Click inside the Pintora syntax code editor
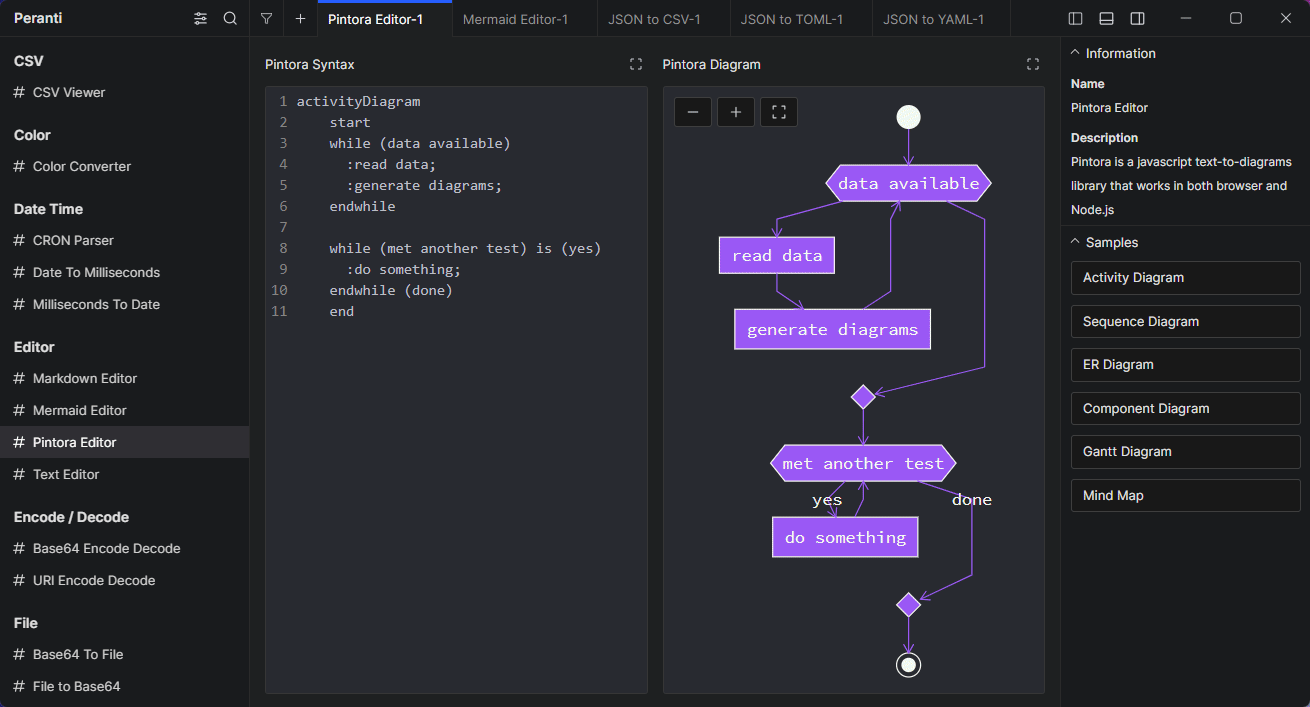The width and height of the screenshot is (1310, 707). coord(456,390)
